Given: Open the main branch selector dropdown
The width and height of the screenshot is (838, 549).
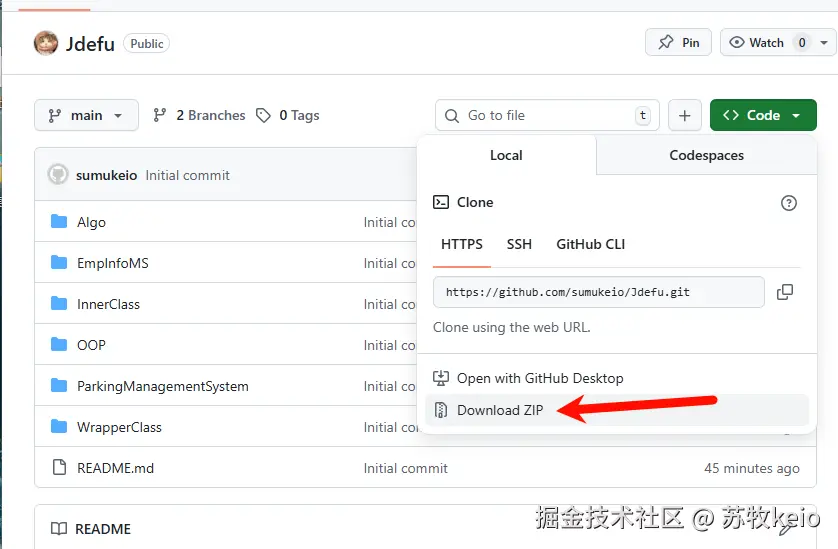Looking at the screenshot, I should pos(87,115).
